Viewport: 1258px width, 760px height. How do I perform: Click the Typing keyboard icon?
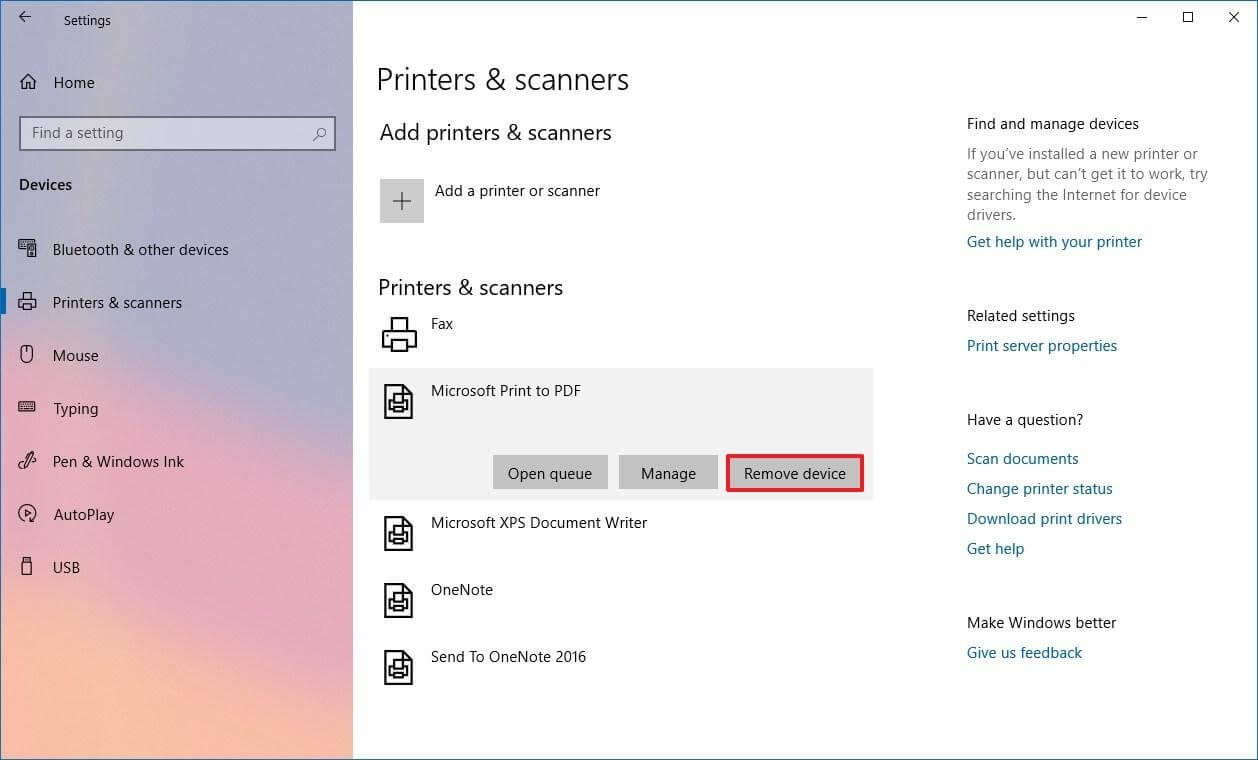click(26, 408)
